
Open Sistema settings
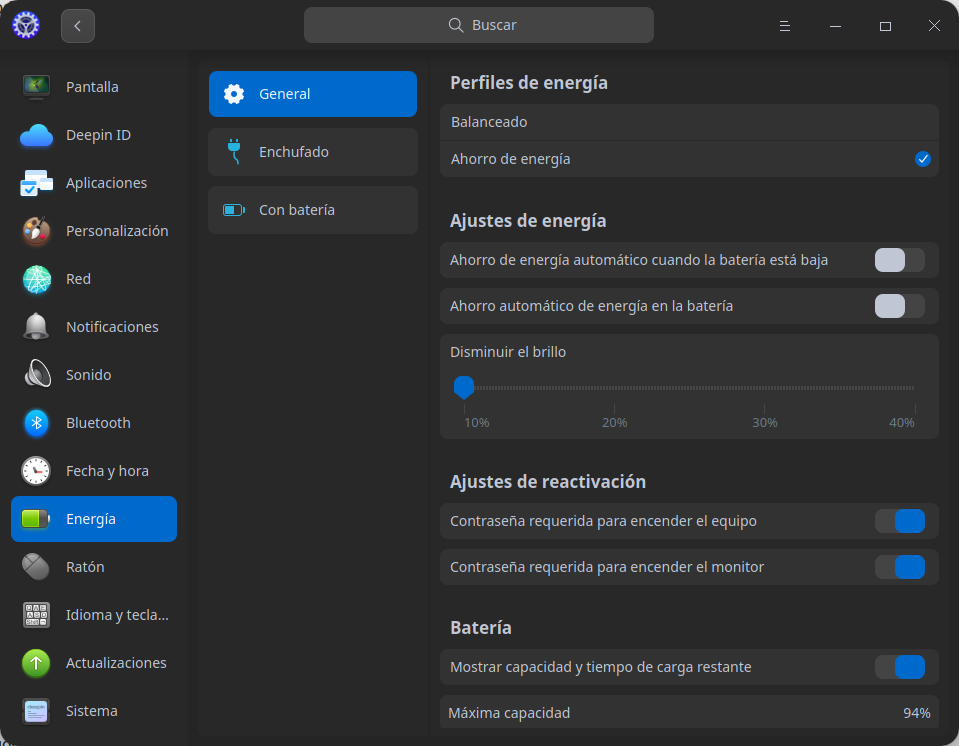click(x=94, y=711)
